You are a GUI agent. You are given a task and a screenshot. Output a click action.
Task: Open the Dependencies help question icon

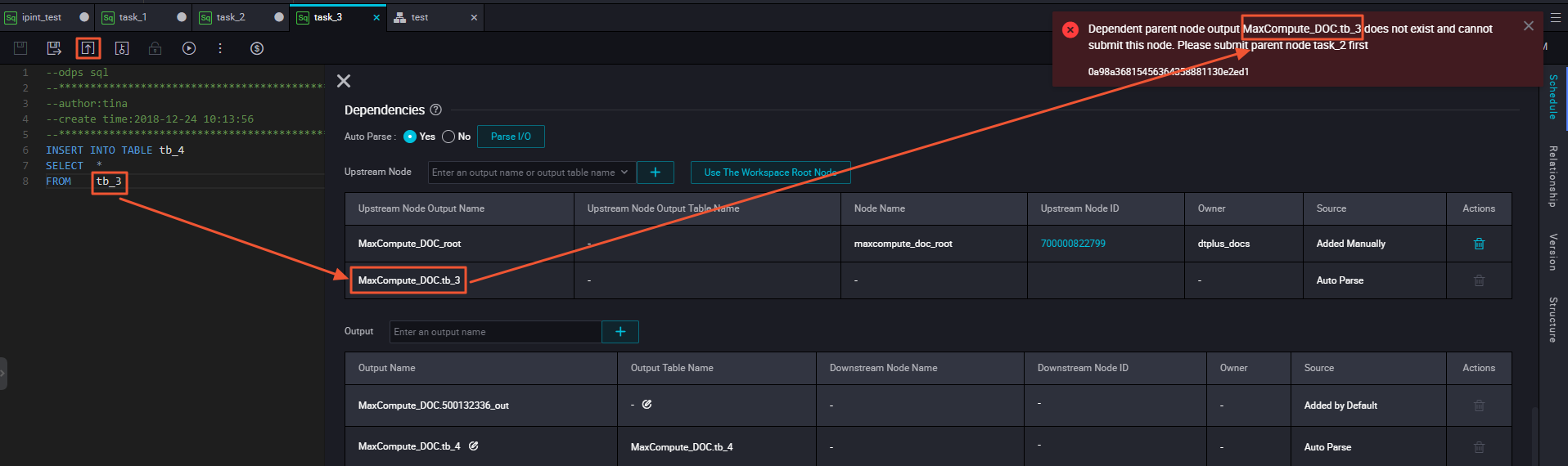[x=436, y=110]
